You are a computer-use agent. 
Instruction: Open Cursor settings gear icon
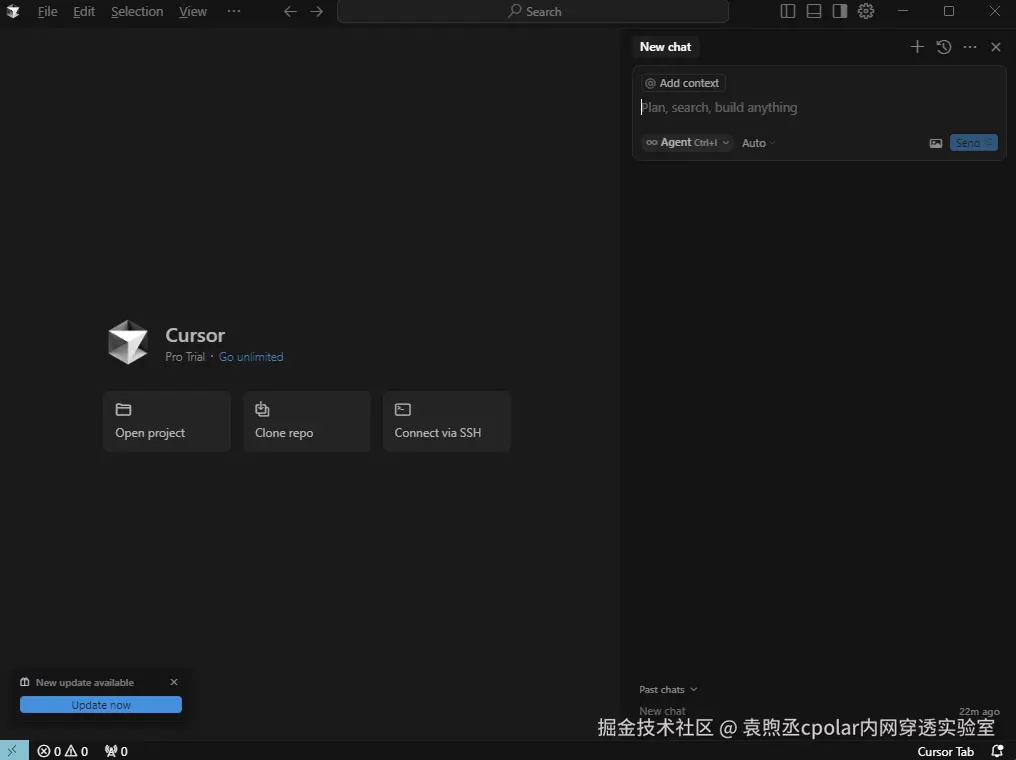[866, 11]
